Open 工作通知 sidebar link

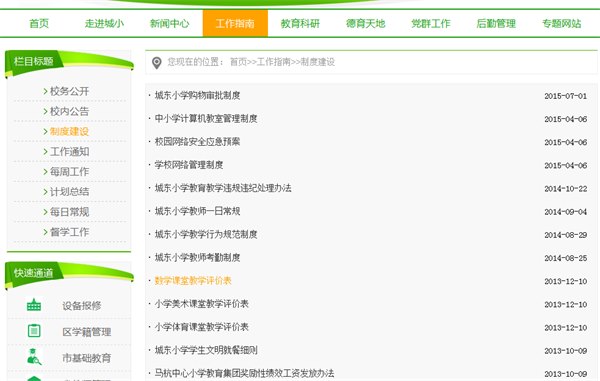69,151
